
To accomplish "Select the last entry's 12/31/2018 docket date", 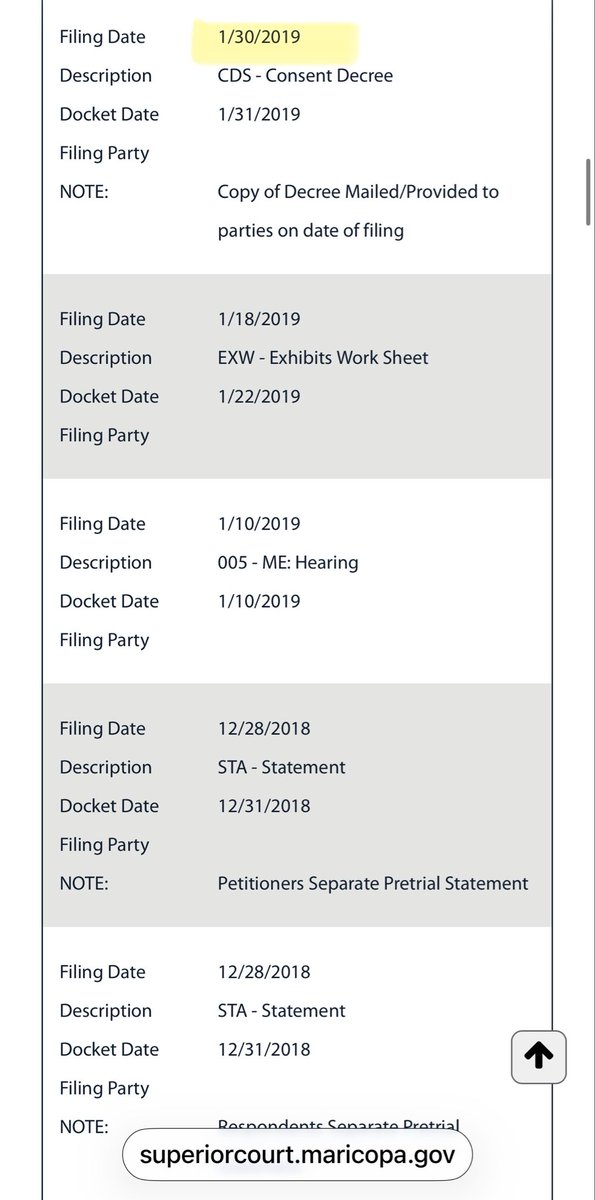I will pyautogui.click(x=264, y=1049).
